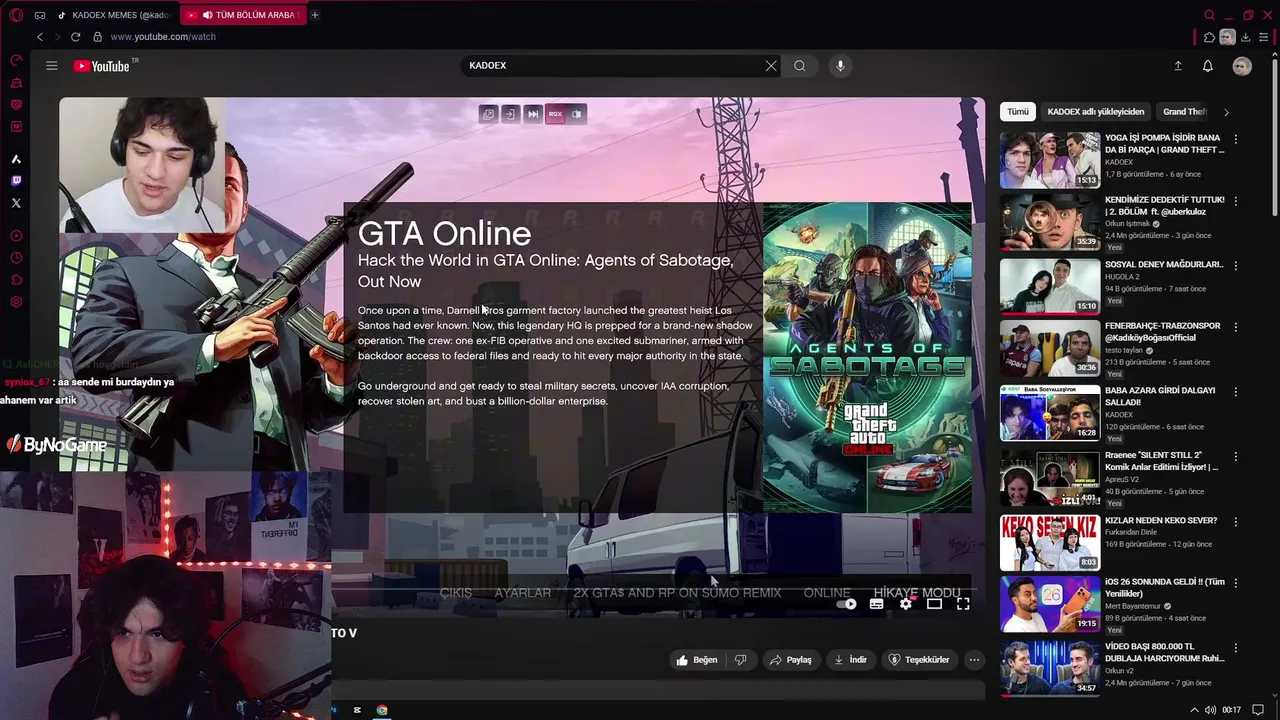Open YOGA İŞİ POMPA İŞİDİR video thumbnail
The height and width of the screenshot is (720, 1280).
pyautogui.click(x=1050, y=161)
